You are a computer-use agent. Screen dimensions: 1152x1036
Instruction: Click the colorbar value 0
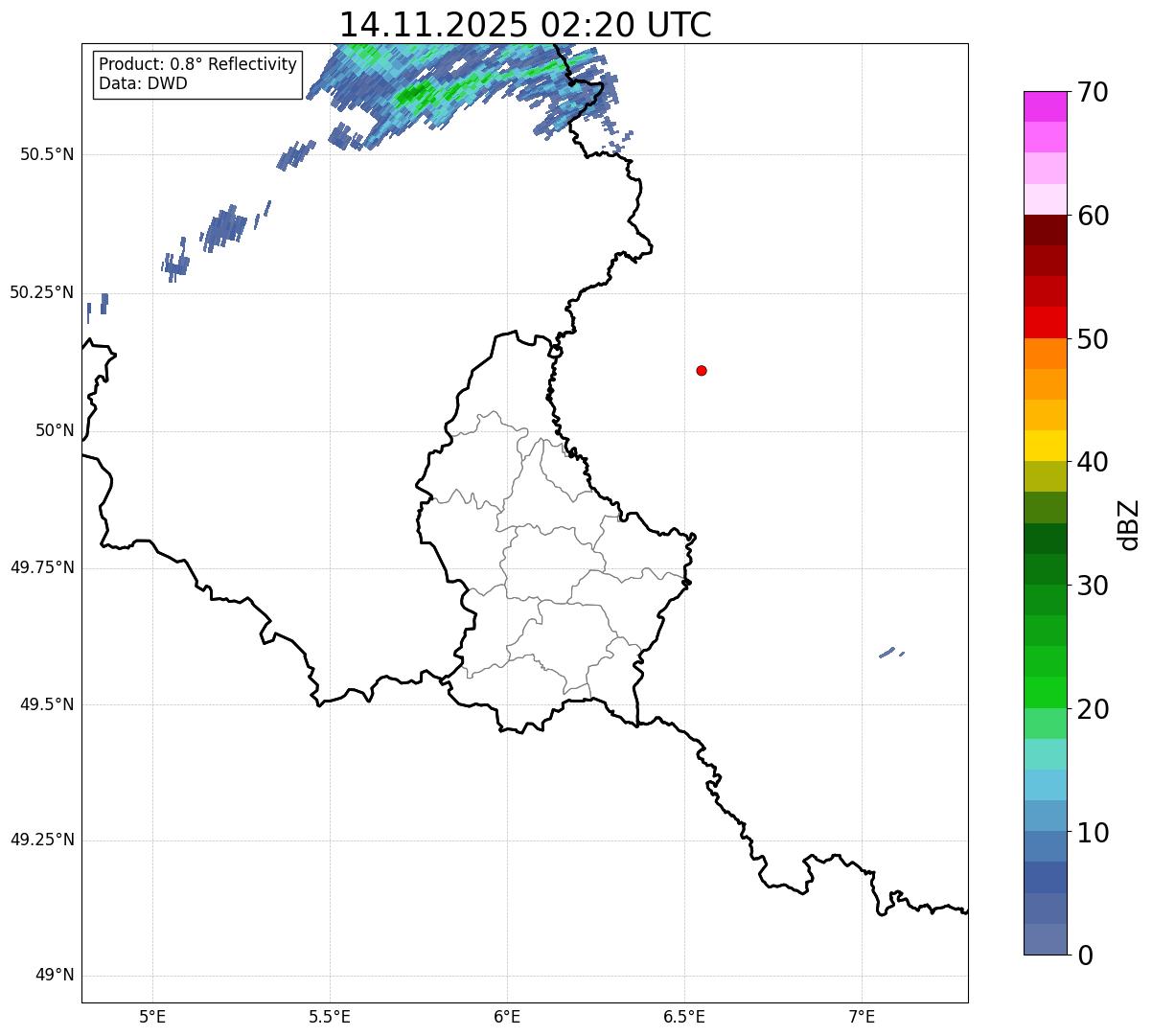pyautogui.click(x=1085, y=955)
